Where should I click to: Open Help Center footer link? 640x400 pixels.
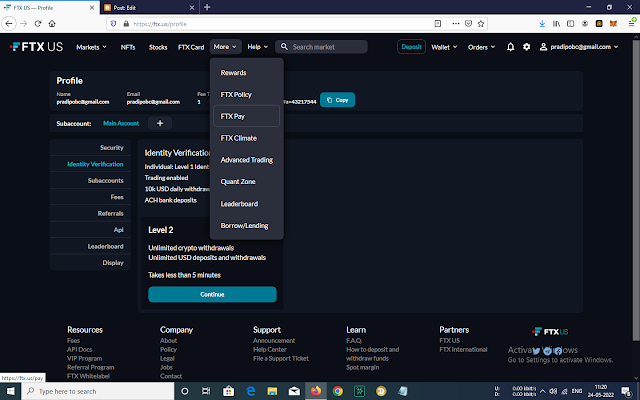(x=270, y=349)
